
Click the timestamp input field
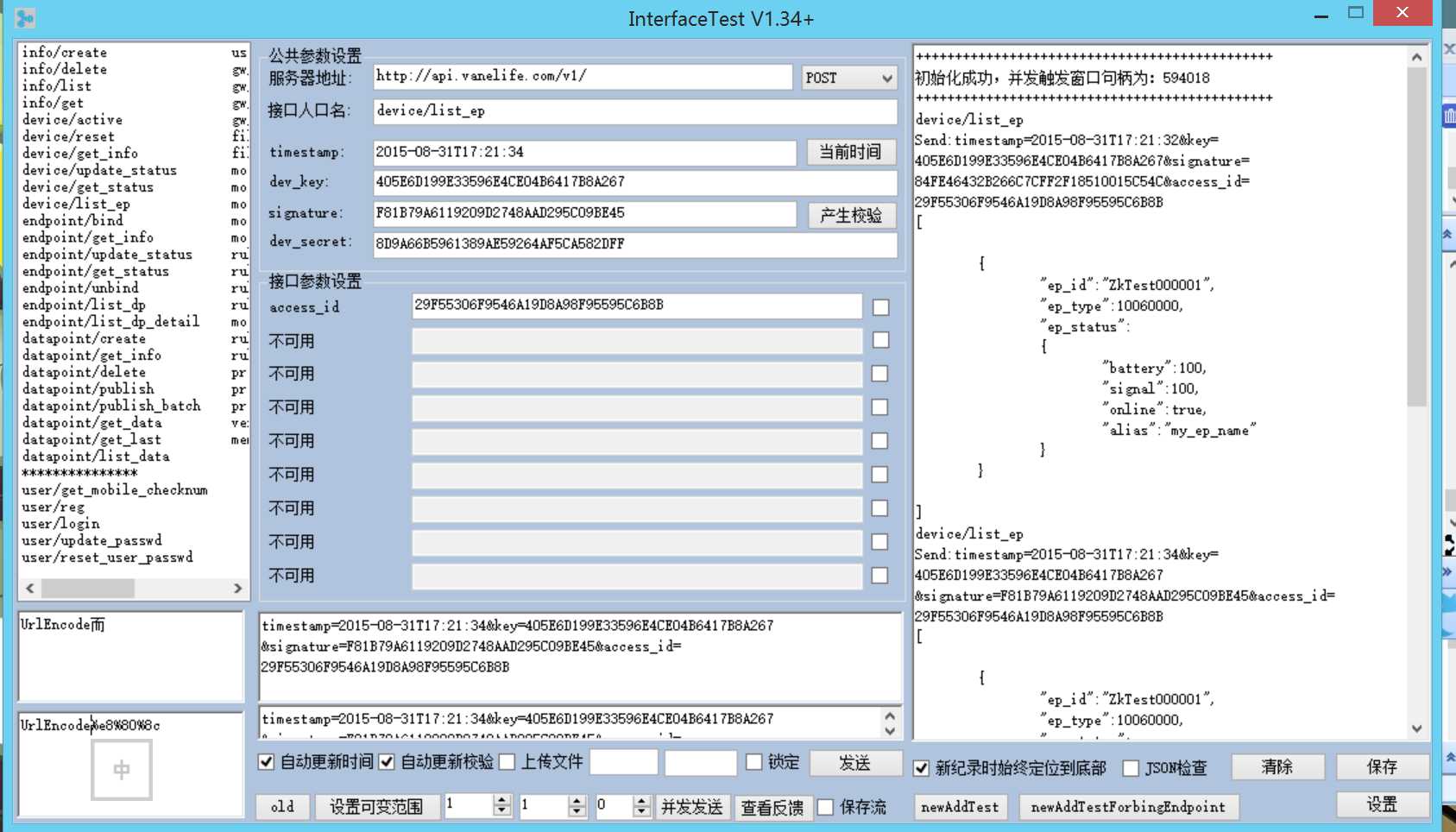tap(584, 152)
